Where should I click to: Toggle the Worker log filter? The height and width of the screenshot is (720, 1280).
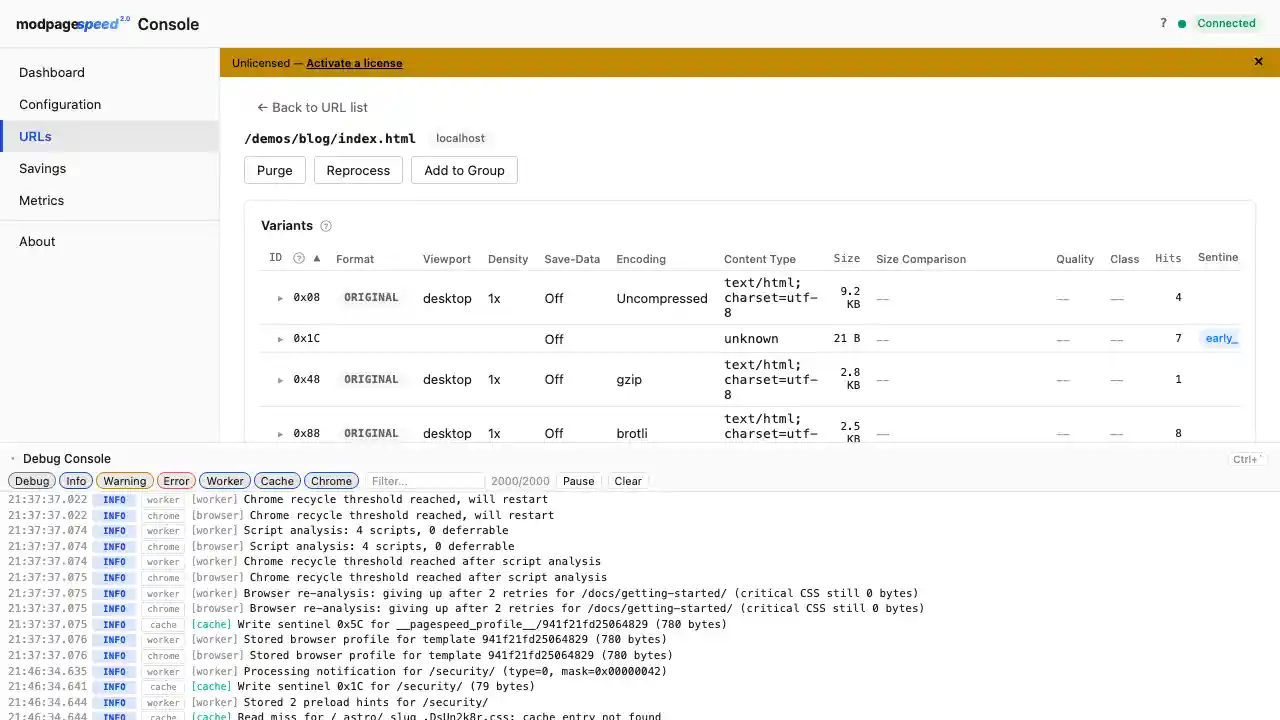coord(224,481)
